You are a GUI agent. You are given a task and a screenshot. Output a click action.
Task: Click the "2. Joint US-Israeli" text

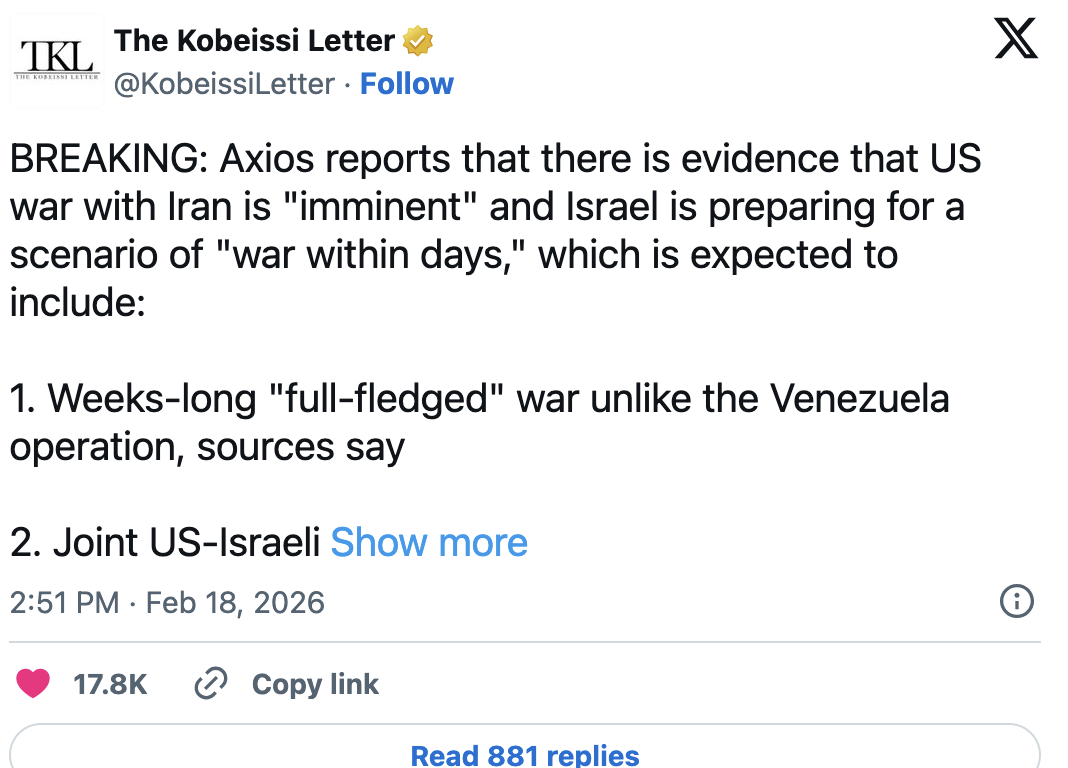click(x=165, y=542)
